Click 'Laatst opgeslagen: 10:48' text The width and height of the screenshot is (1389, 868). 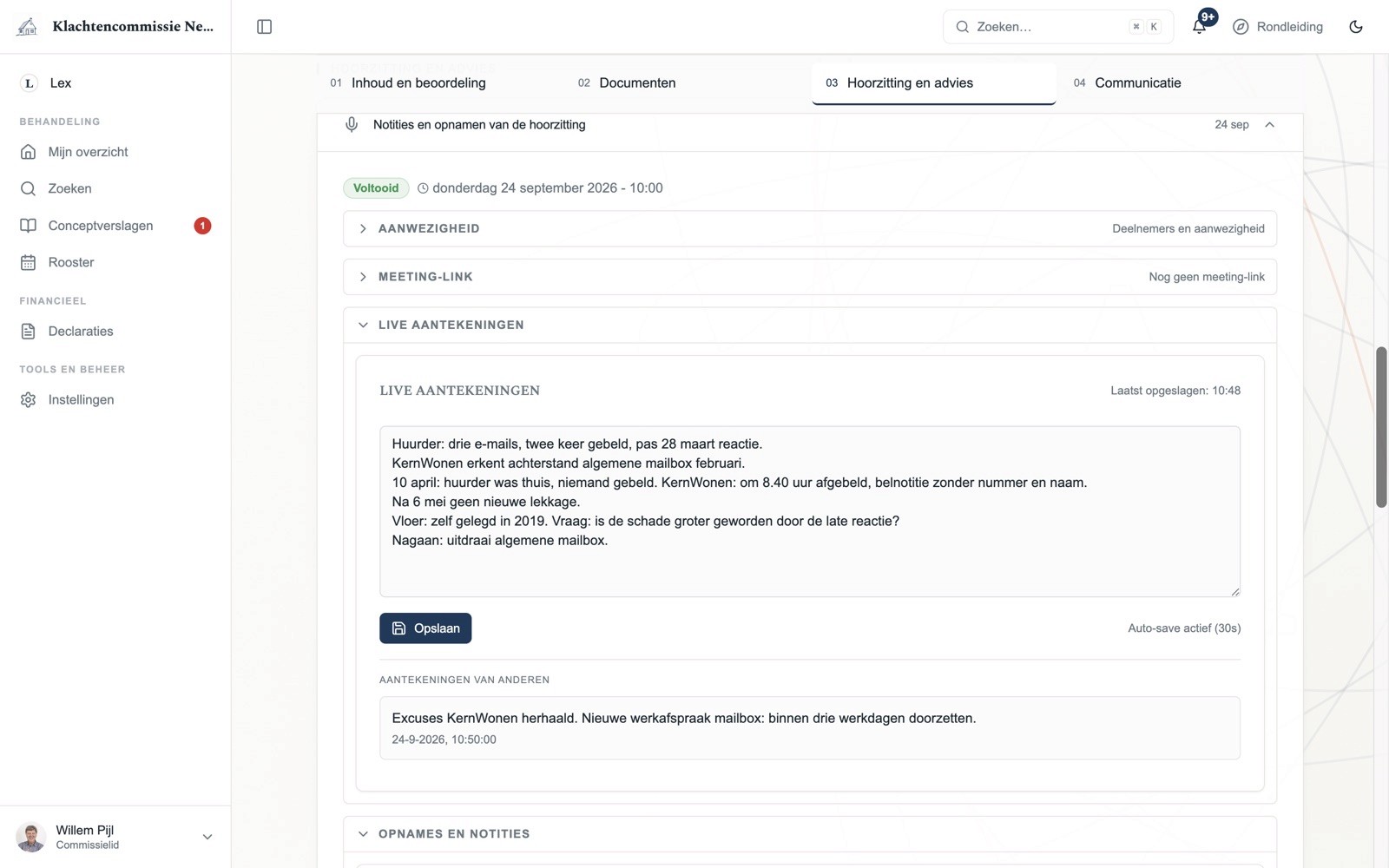pyautogui.click(x=1175, y=391)
